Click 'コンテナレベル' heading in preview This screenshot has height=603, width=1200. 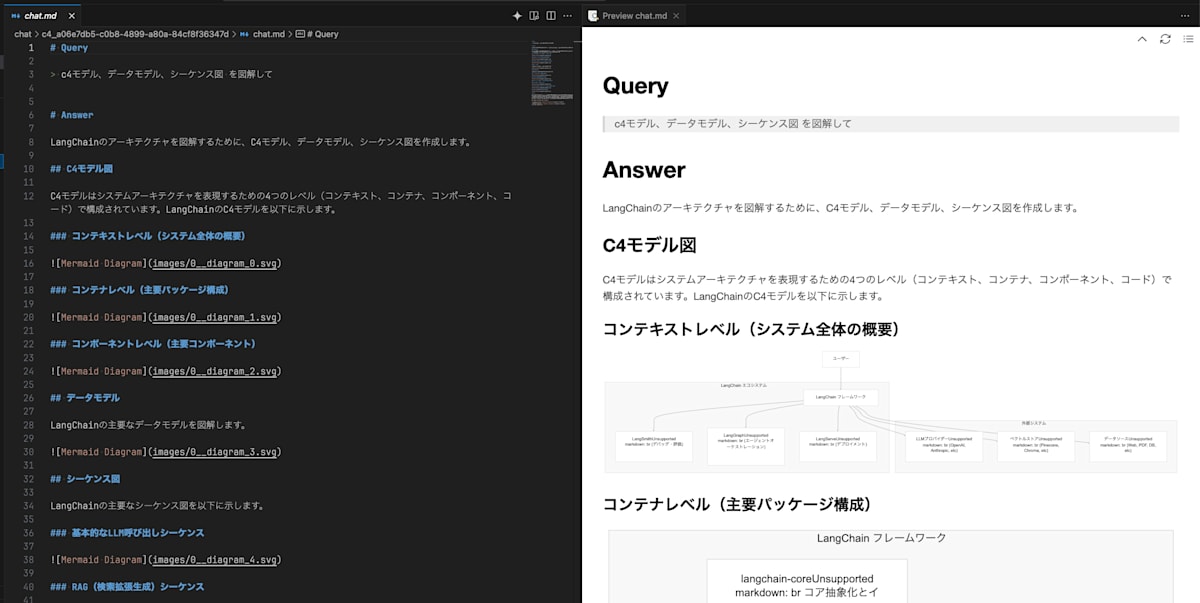coord(738,504)
